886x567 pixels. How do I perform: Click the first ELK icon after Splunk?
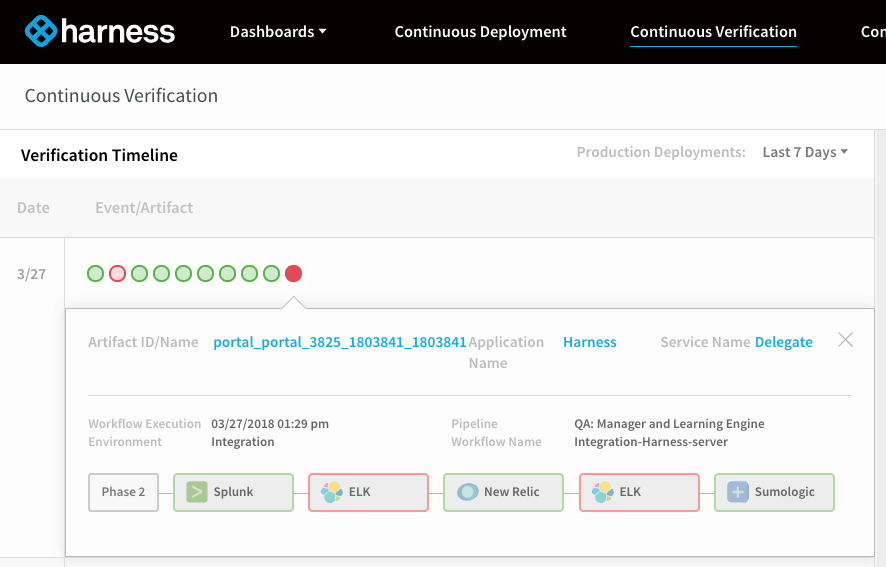point(332,492)
